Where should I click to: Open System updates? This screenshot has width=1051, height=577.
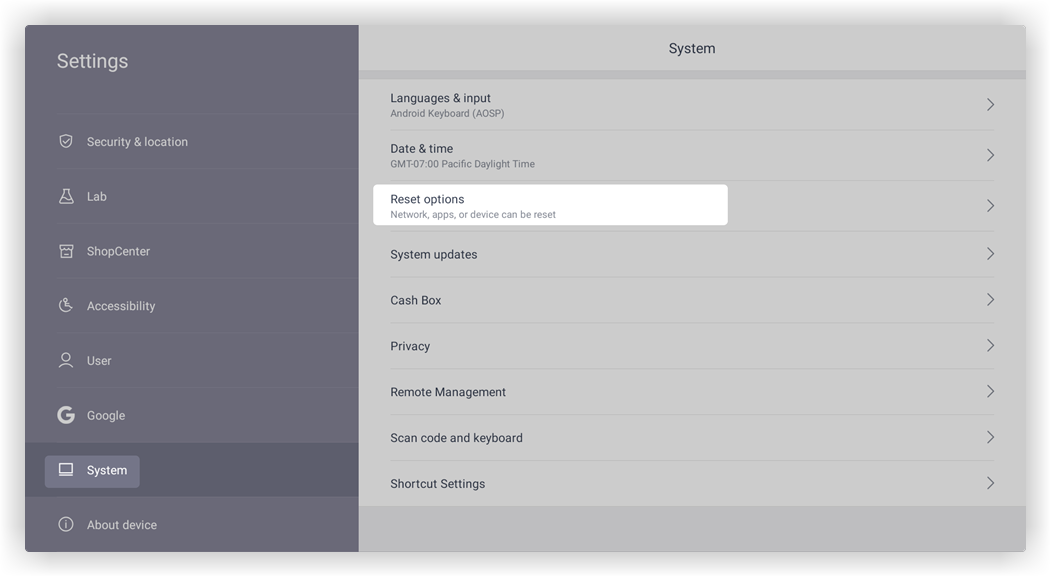pos(692,254)
